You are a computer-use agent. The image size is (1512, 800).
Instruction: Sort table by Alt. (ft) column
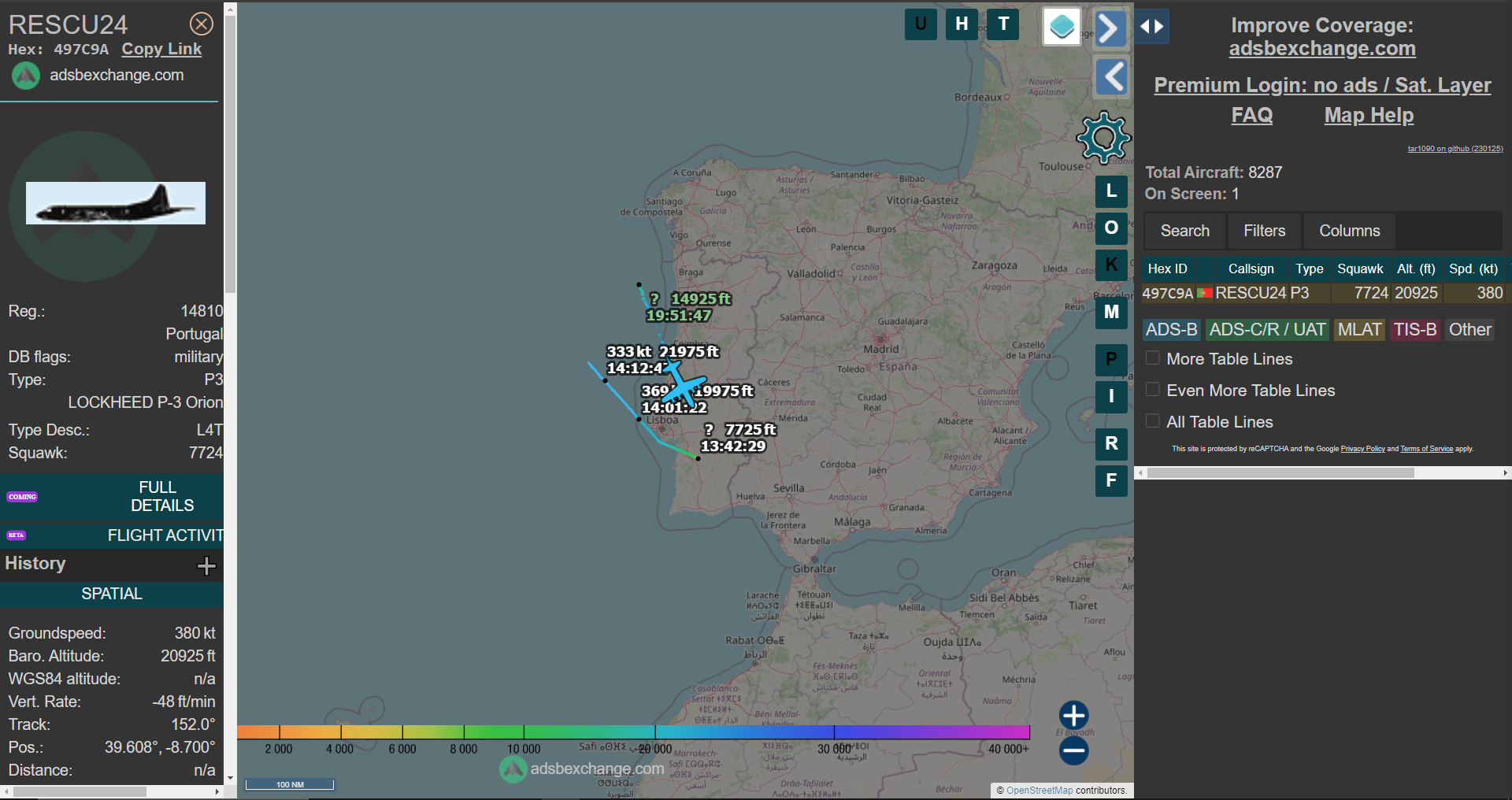click(x=1416, y=269)
